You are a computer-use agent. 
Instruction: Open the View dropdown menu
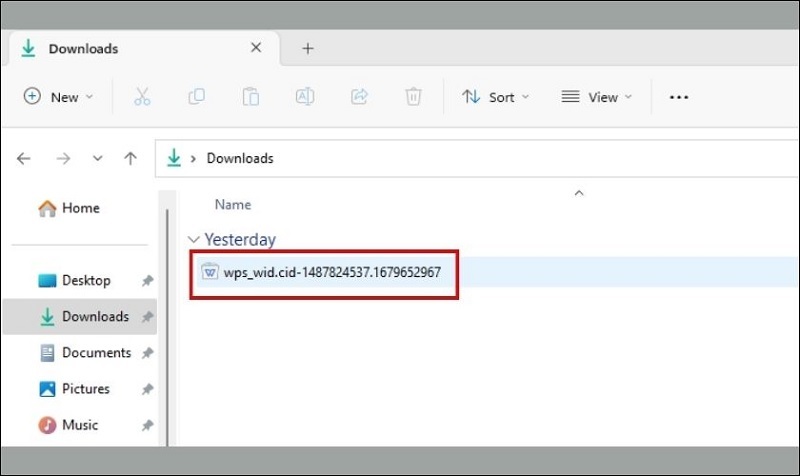pos(597,97)
